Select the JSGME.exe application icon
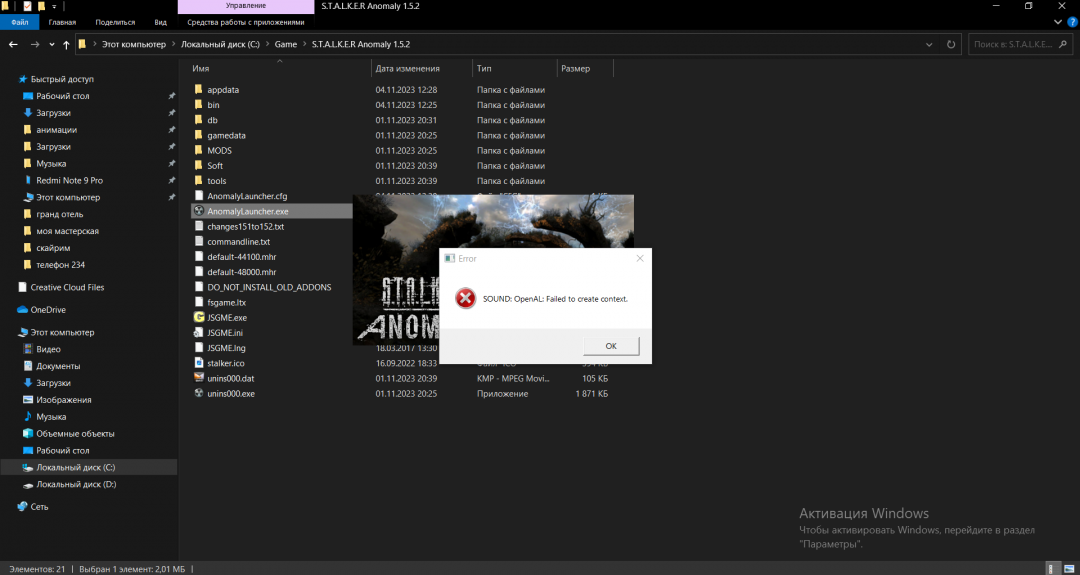The width and height of the screenshot is (1080, 575). (198, 317)
